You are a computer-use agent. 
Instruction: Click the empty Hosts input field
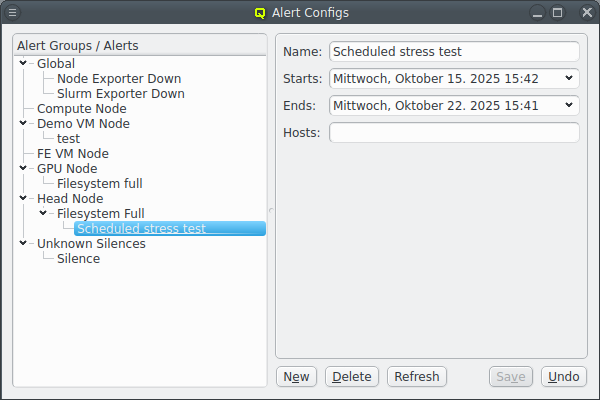[x=454, y=132]
